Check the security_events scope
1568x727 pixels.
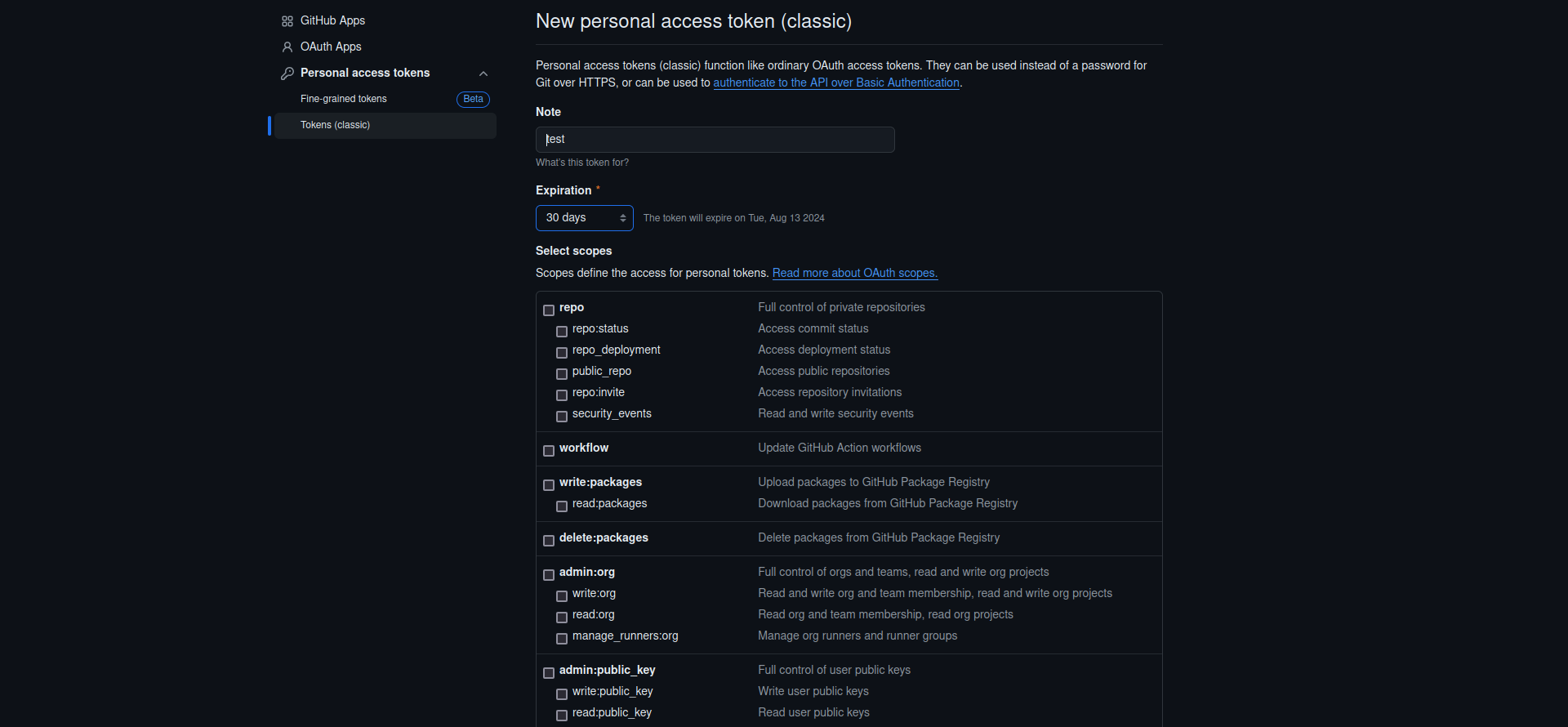tap(562, 417)
